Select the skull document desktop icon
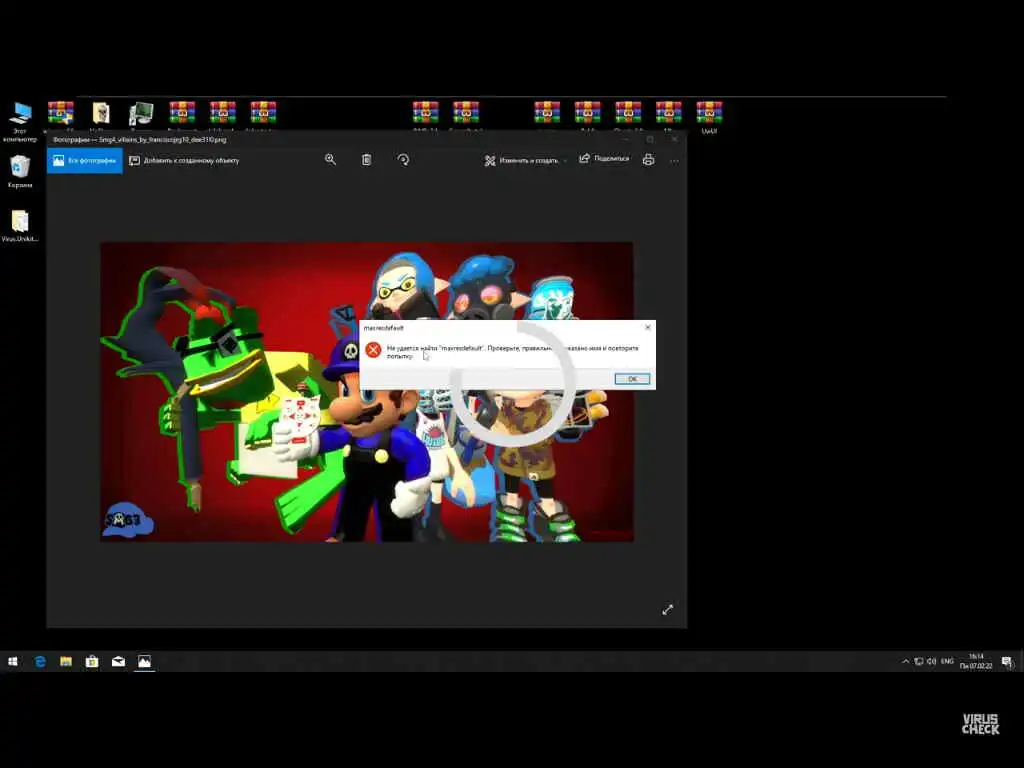This screenshot has height=768, width=1024. tap(101, 115)
